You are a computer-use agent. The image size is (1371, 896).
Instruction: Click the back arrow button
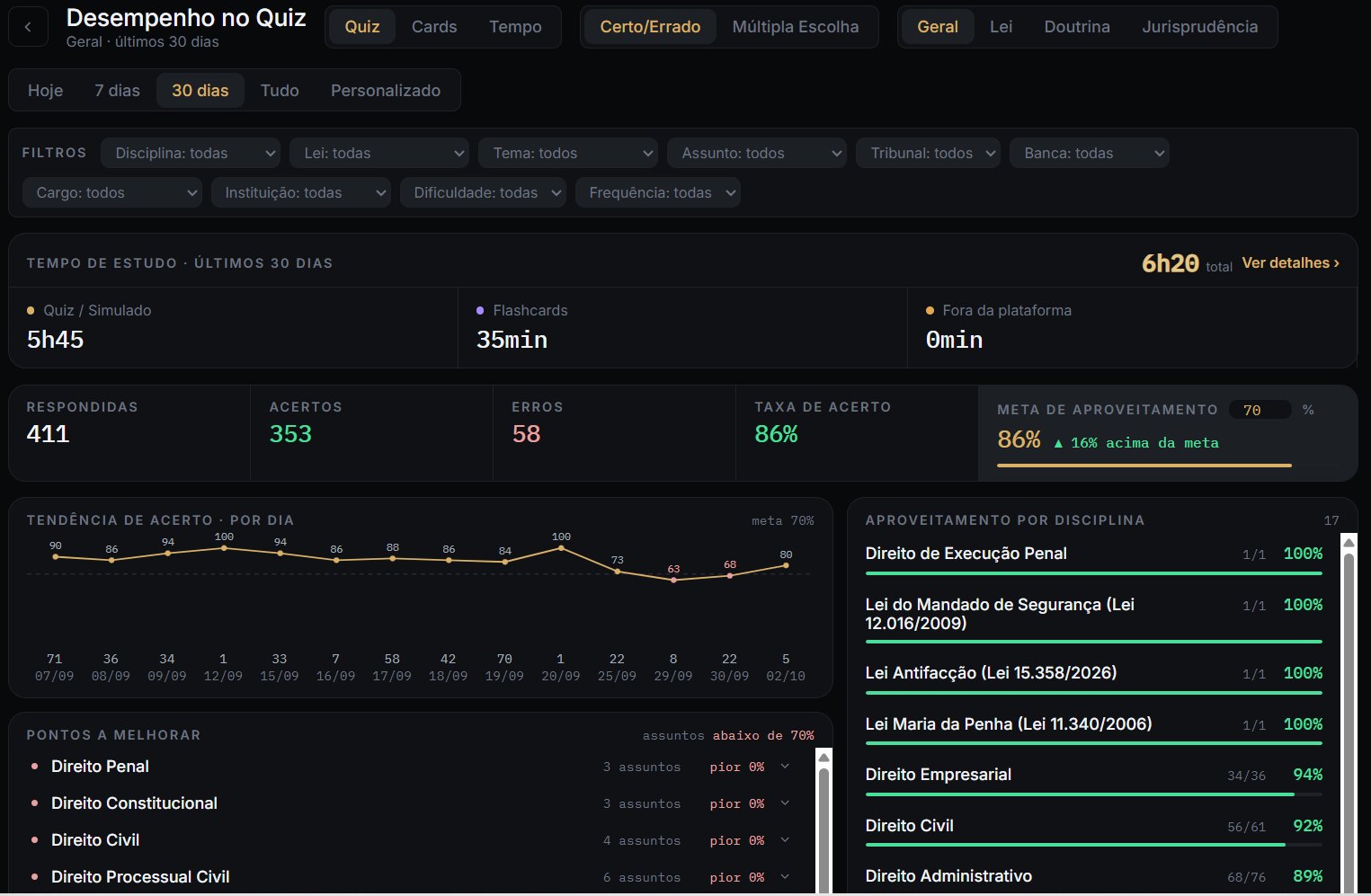28,27
